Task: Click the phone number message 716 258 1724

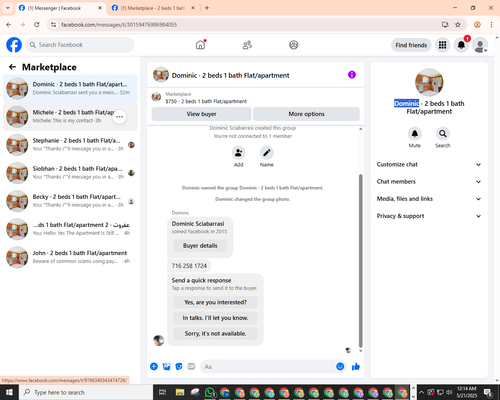Action: click(x=189, y=266)
